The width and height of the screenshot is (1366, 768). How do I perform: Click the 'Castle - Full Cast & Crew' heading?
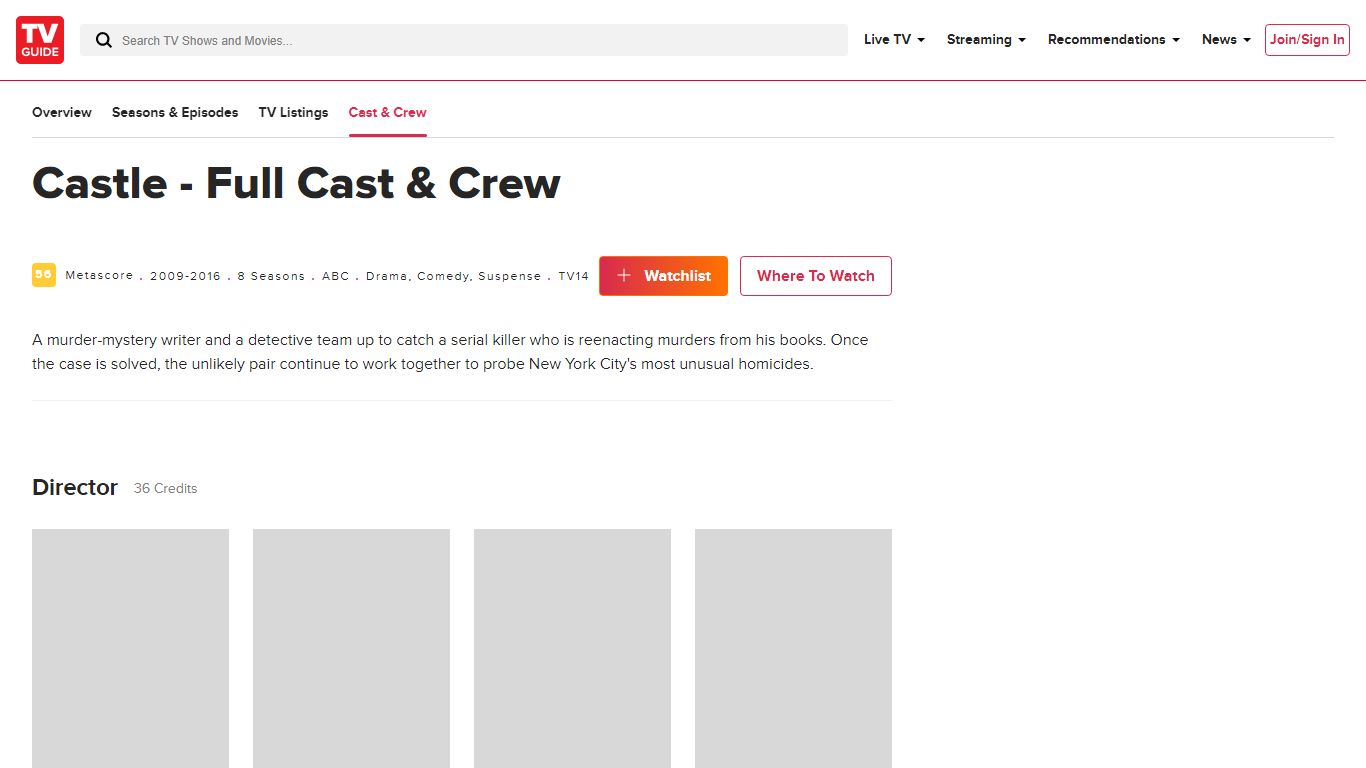coord(296,183)
